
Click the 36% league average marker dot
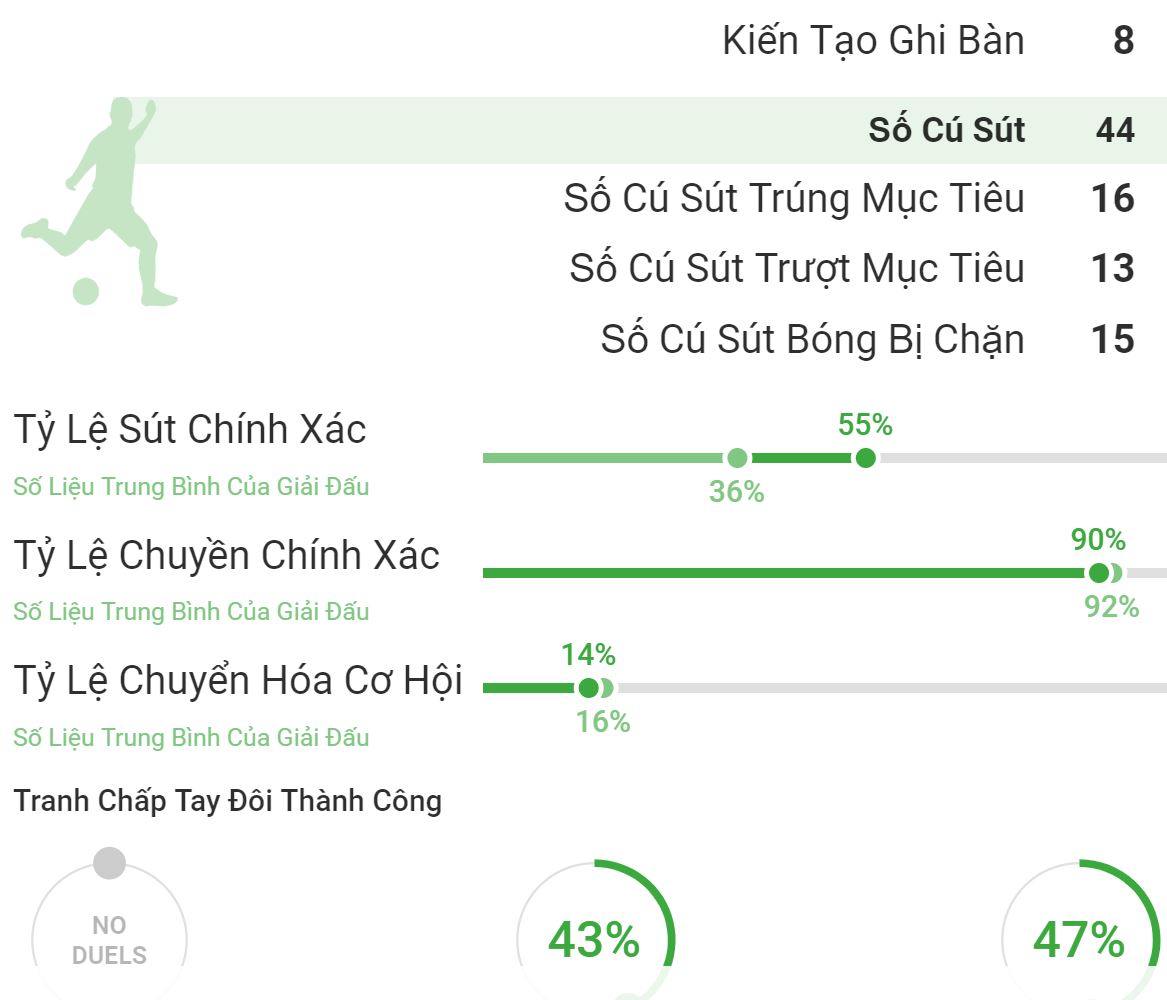pyautogui.click(x=737, y=458)
